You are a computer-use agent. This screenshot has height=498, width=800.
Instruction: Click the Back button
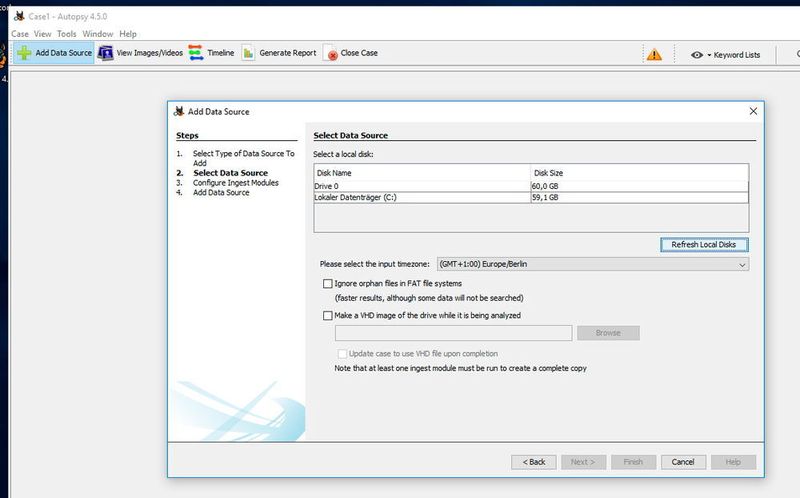(x=533, y=462)
